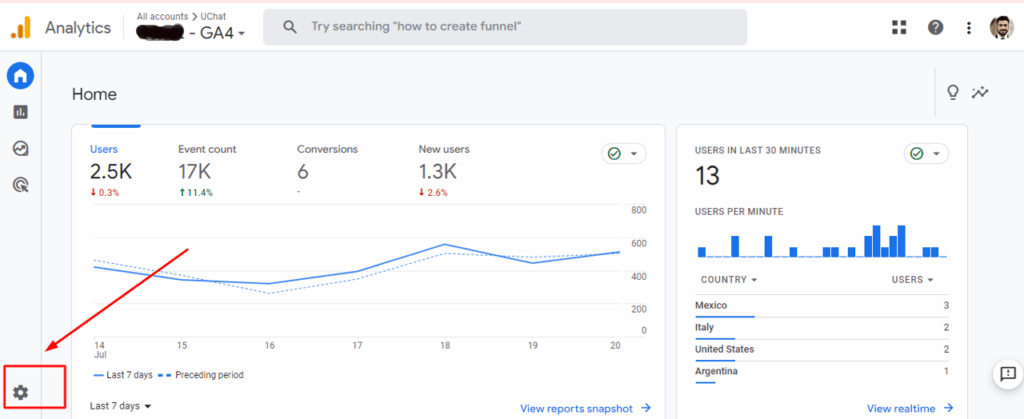This screenshot has width=1024, height=419.
Task: Open Admin settings gear icon
Action: 20,392
